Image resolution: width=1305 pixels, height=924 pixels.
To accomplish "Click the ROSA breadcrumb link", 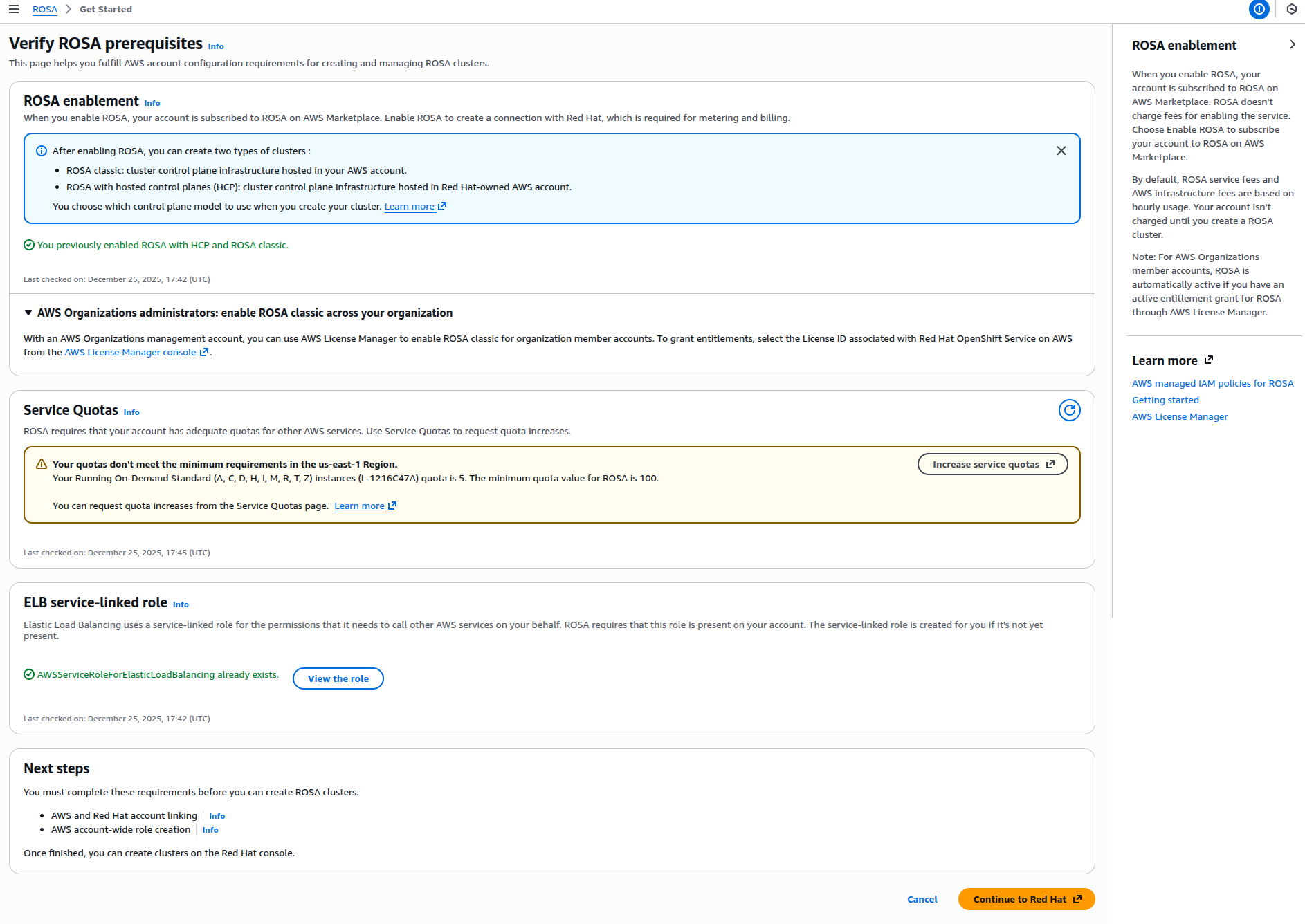I will [45, 9].
